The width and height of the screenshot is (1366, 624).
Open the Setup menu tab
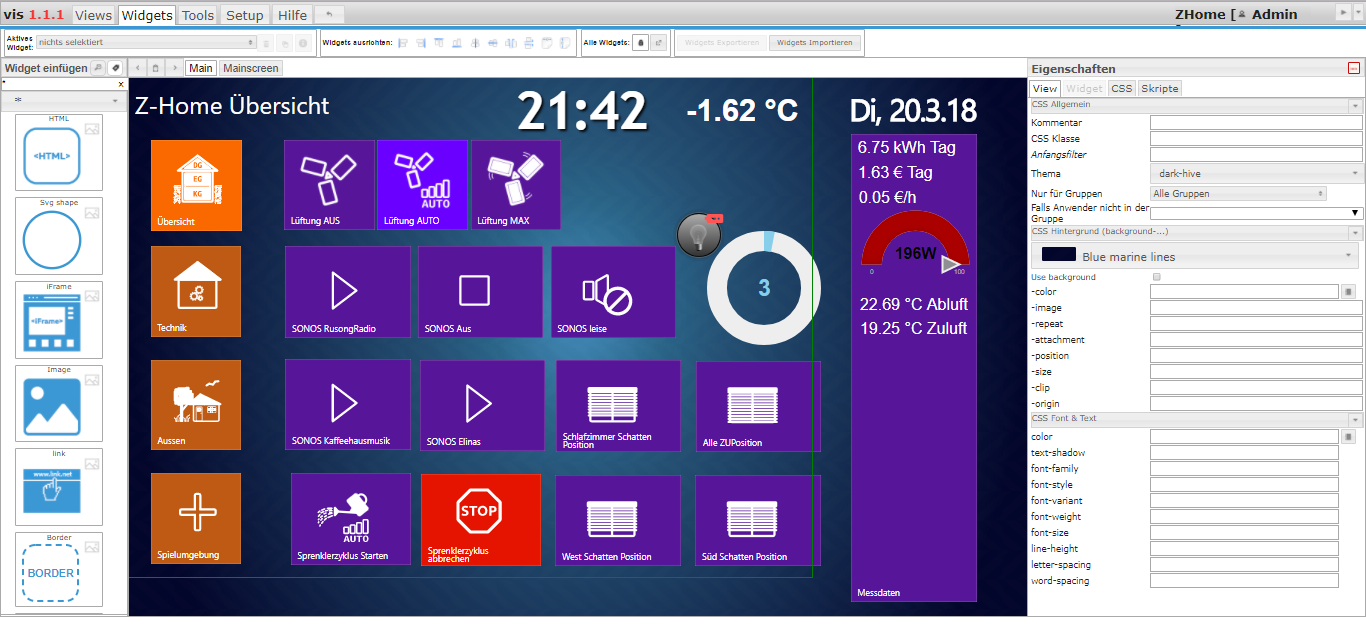245,15
